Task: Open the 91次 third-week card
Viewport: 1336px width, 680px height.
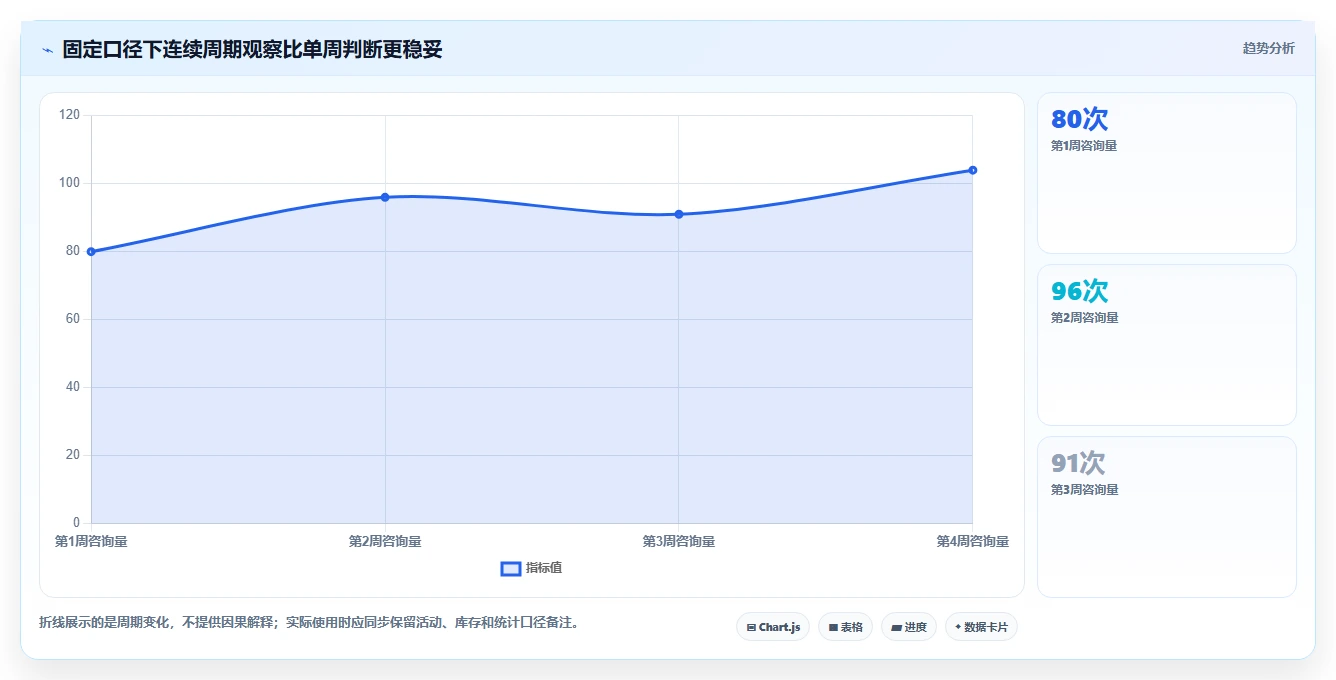Action: coord(1167,517)
